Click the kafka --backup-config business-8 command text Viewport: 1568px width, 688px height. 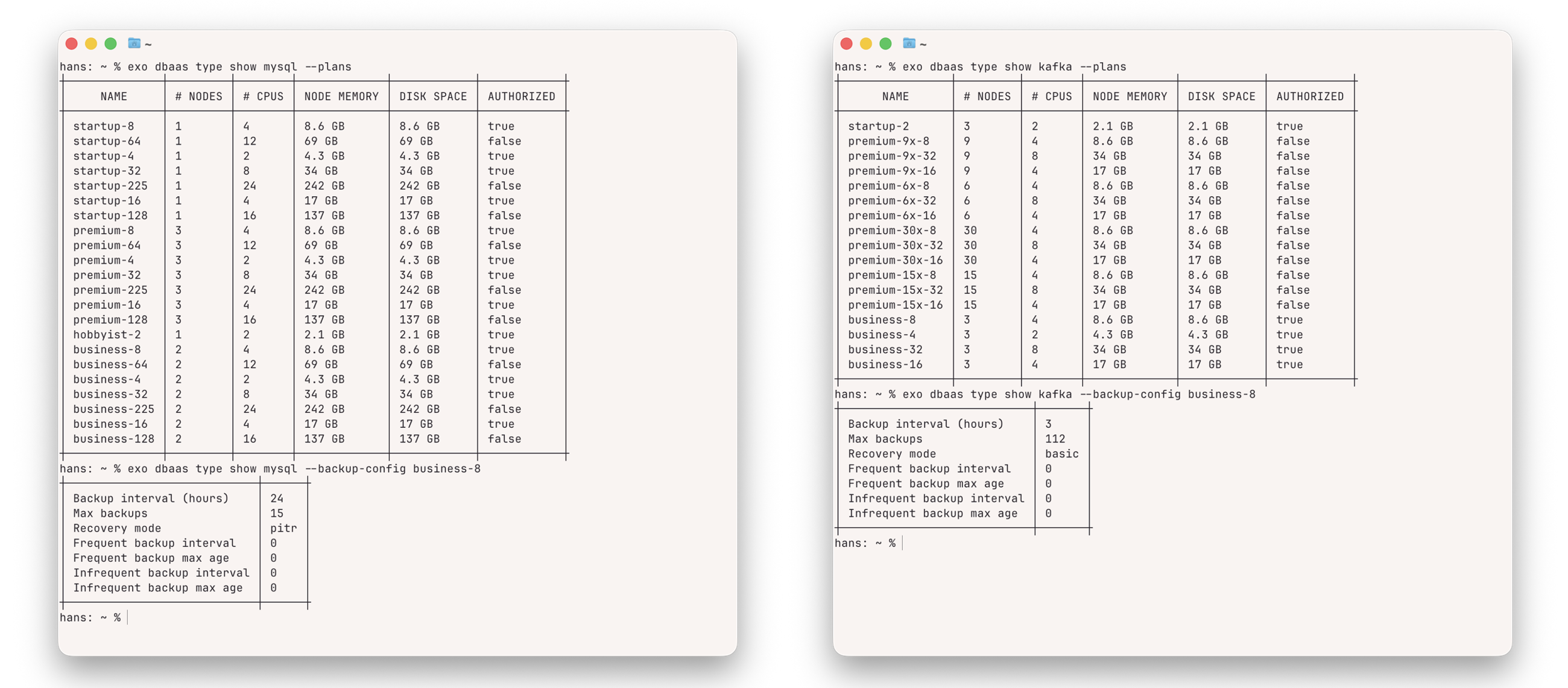coord(1078,394)
